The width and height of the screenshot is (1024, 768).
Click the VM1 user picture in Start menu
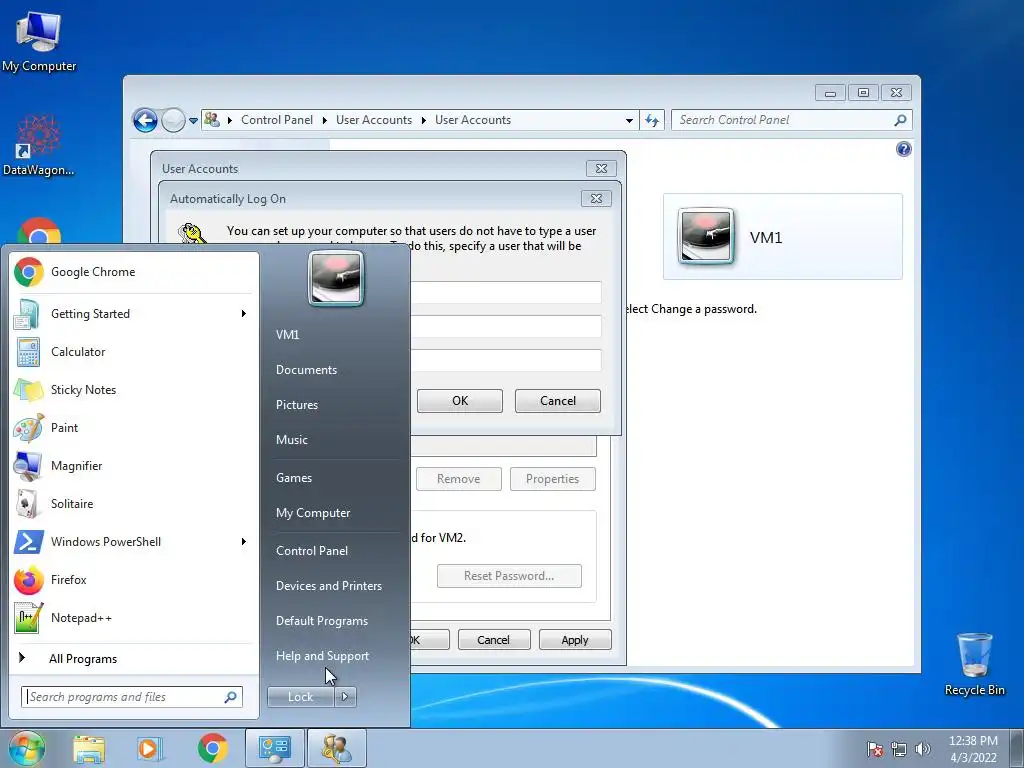tap(336, 278)
